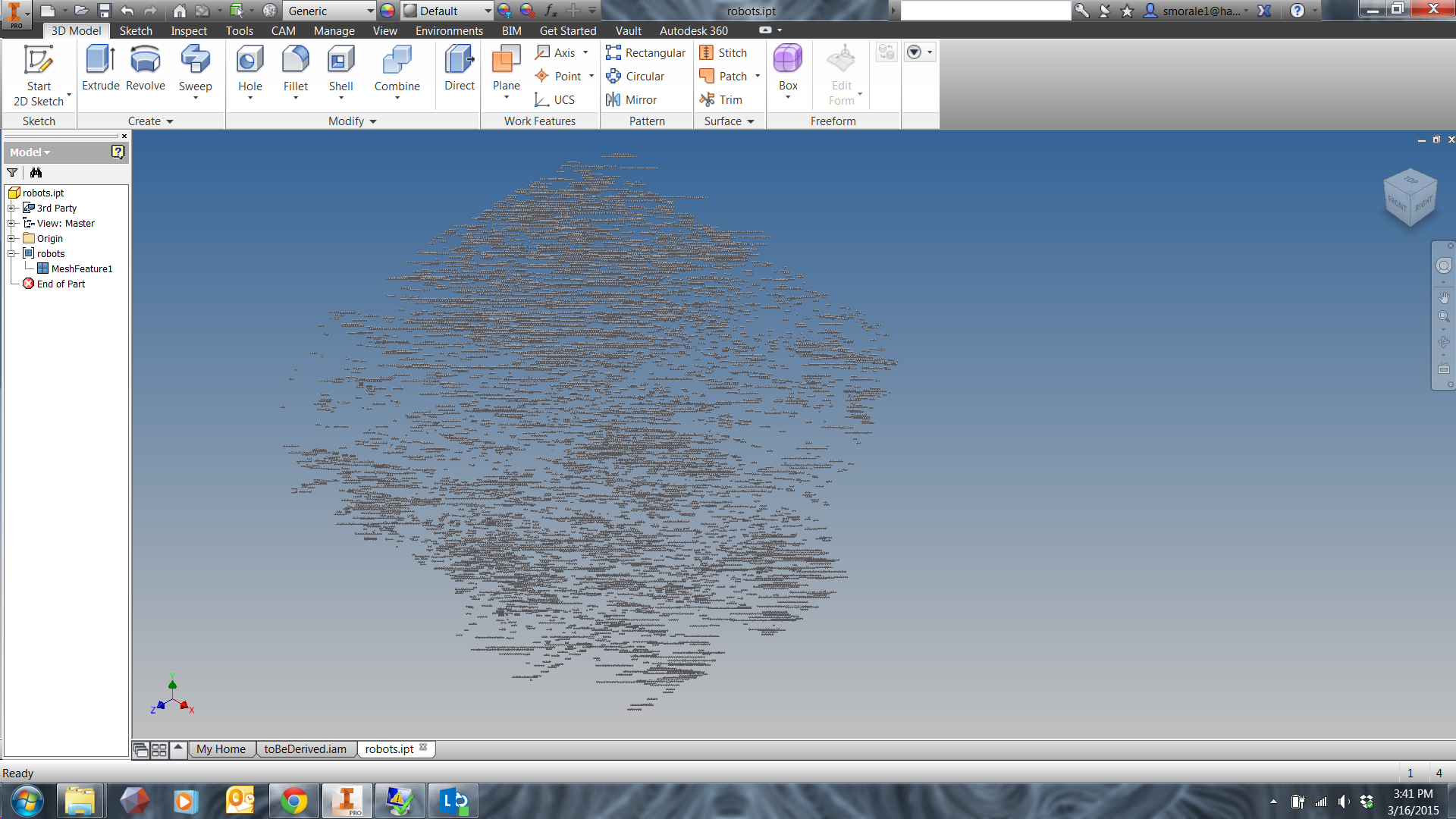Click the Home return icon in quick access toolbar
Screen dimensions: 1456x819
coord(179,11)
